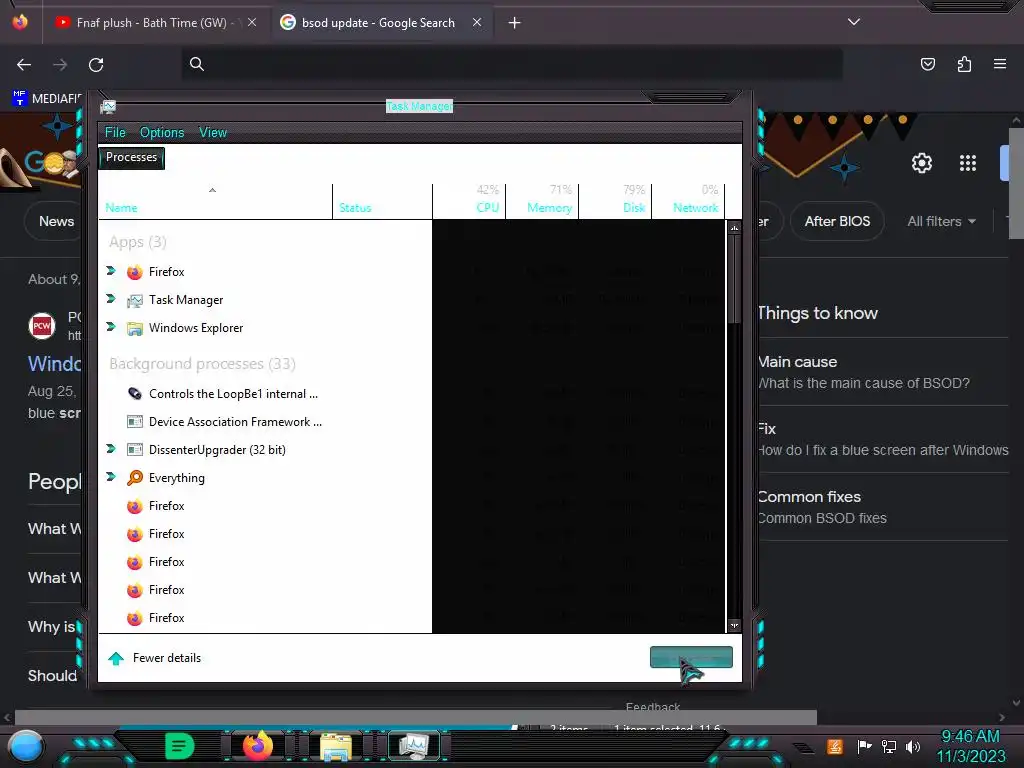Close the Fnaf plush YouTube tab
This screenshot has width=1024, height=768.
tap(252, 23)
